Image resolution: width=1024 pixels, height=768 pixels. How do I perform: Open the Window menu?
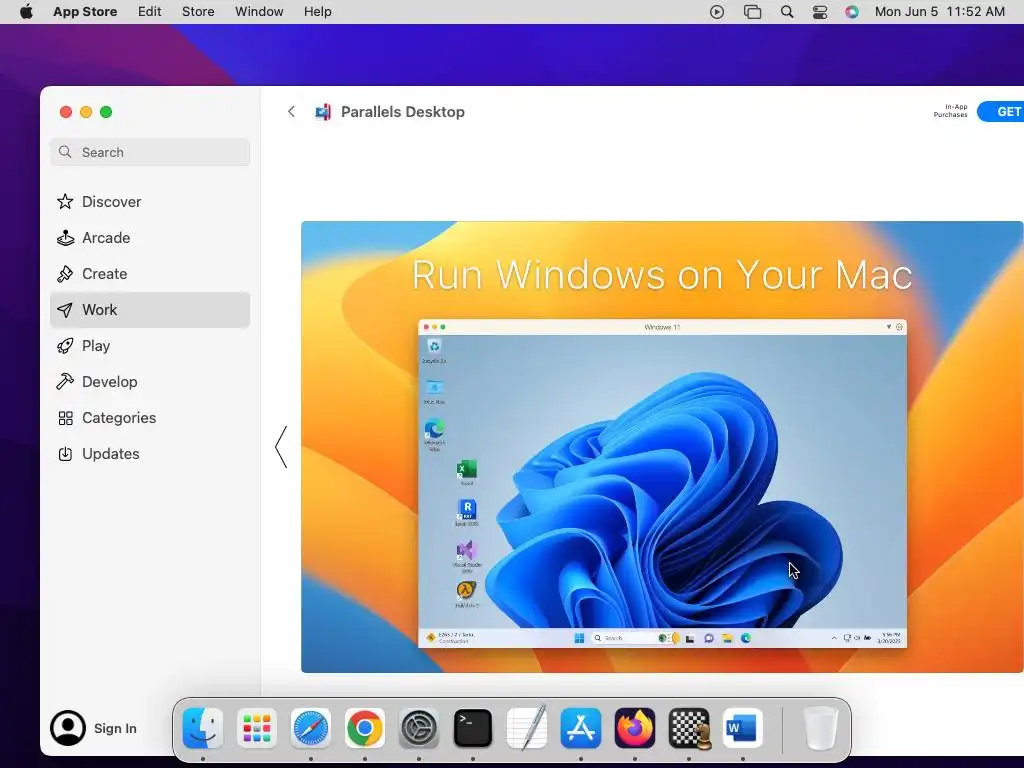tap(259, 12)
